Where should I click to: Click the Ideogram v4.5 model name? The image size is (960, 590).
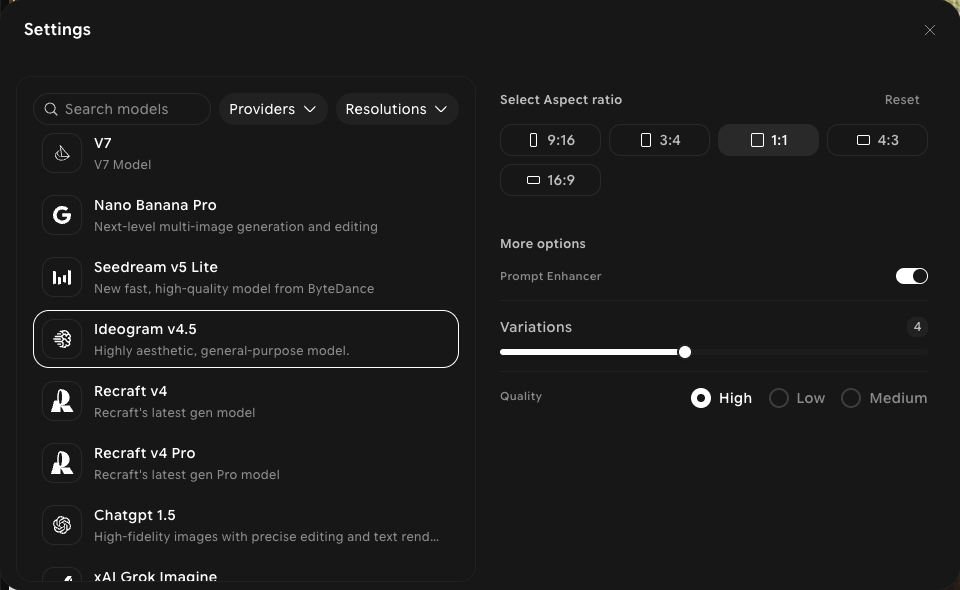[x=145, y=329]
